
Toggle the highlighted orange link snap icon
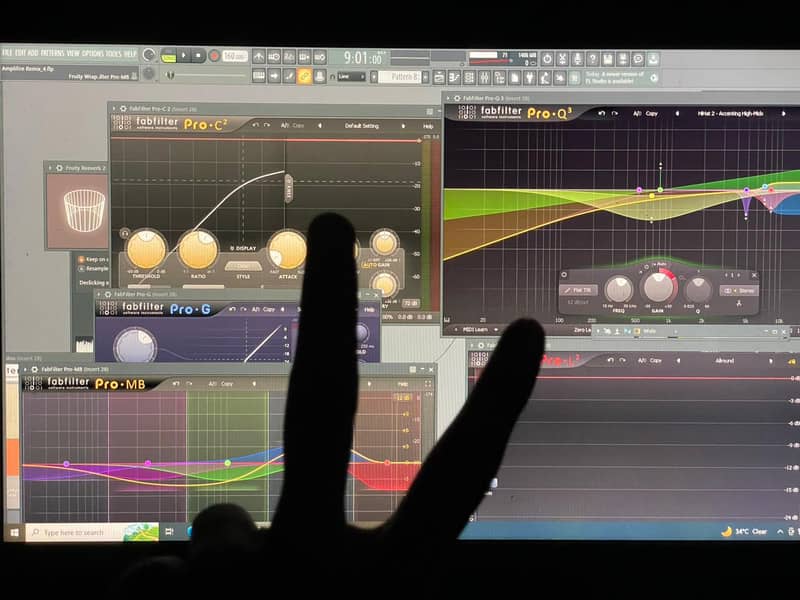pos(305,76)
